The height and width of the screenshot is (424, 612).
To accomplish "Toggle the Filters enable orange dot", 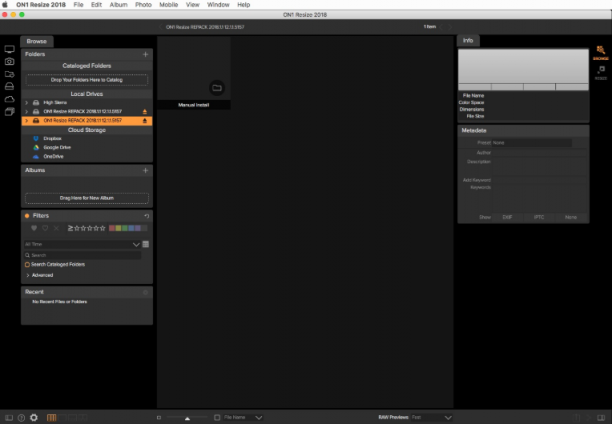I will pyautogui.click(x=27, y=216).
